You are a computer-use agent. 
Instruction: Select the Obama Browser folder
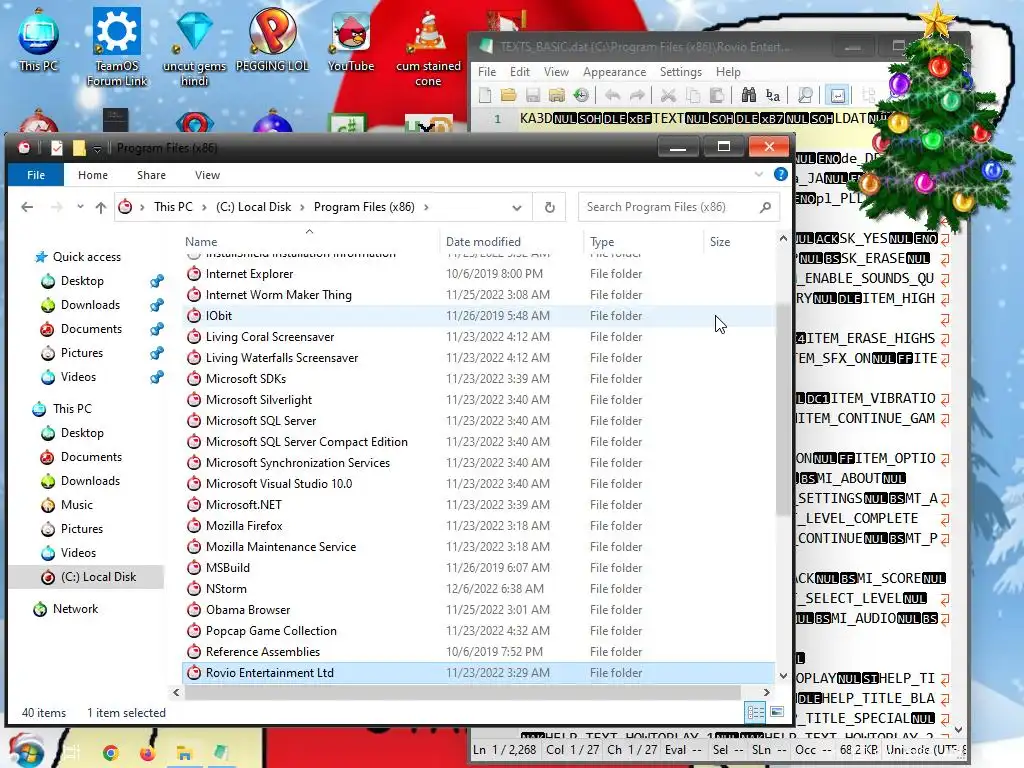click(478, 610)
